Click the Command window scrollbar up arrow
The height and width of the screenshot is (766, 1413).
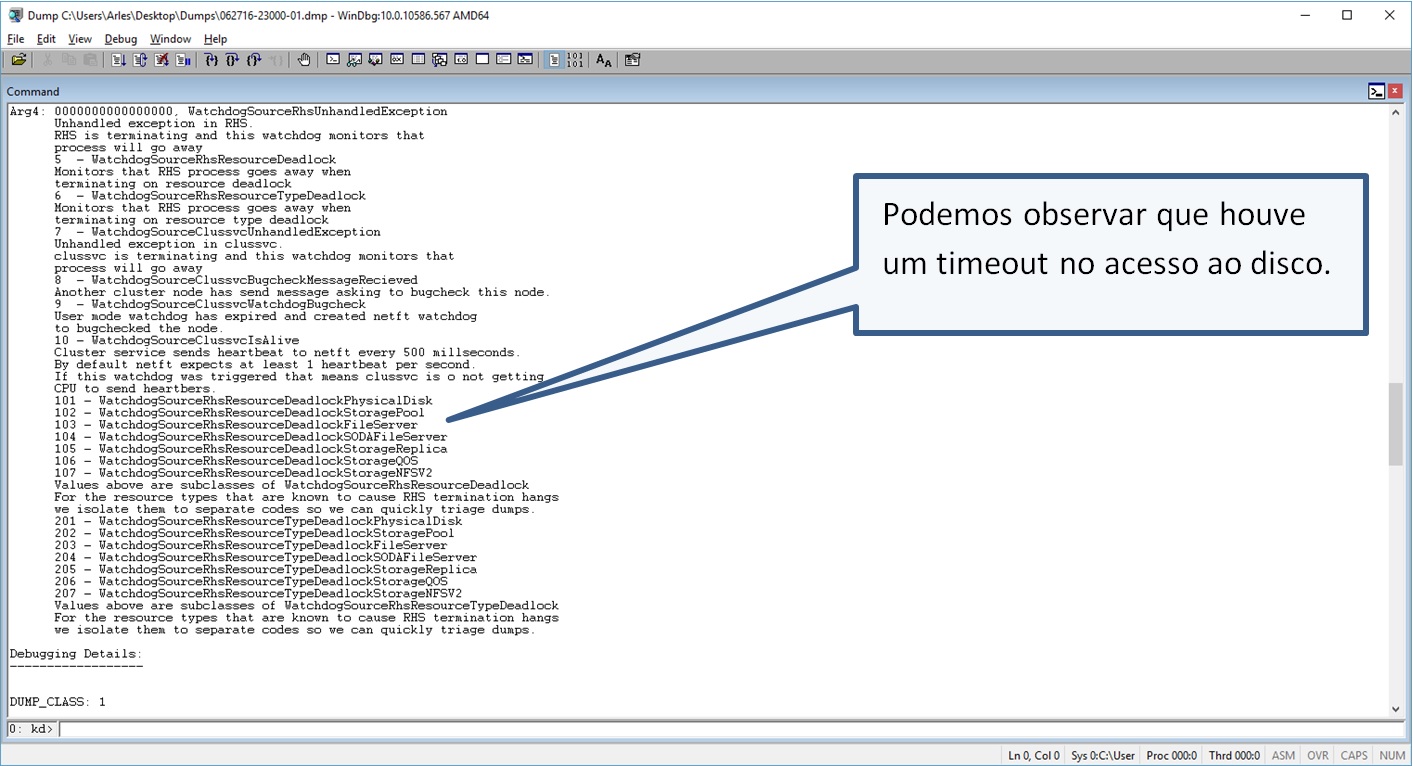(1396, 112)
